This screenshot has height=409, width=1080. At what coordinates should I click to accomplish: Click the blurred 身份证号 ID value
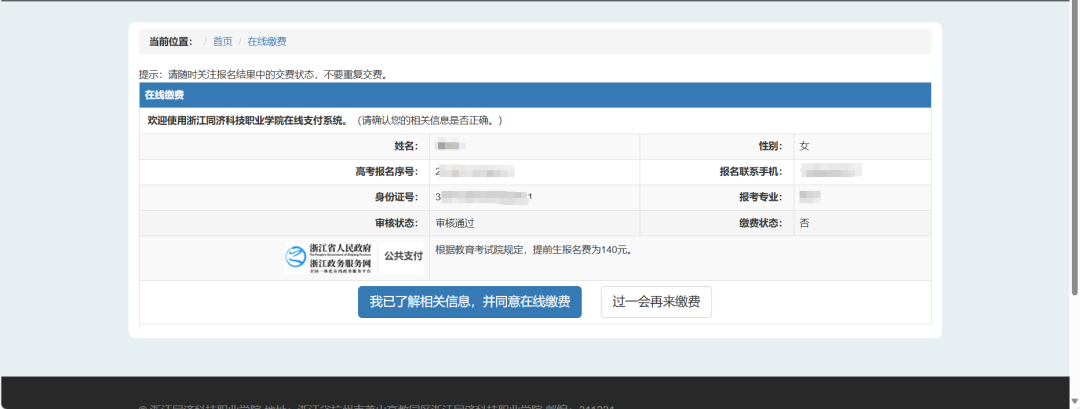pos(484,197)
